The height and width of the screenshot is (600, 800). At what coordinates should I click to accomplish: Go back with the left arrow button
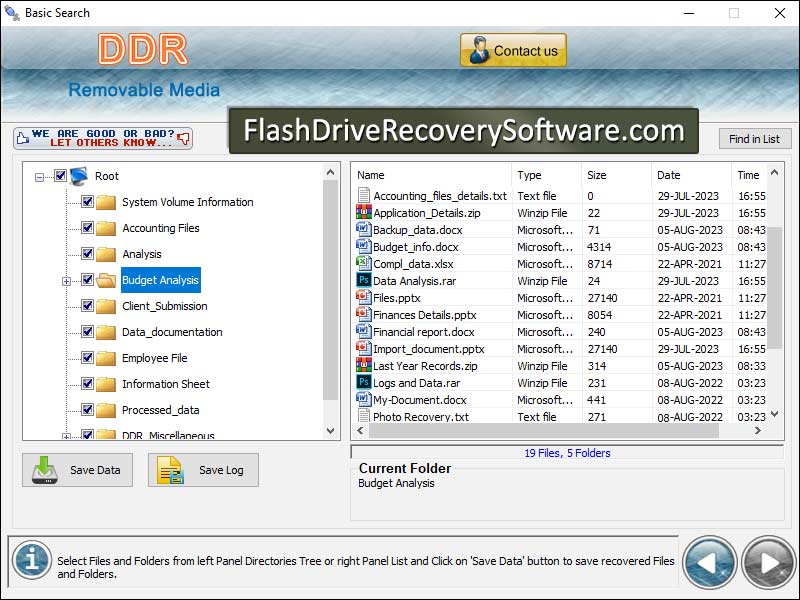click(709, 563)
